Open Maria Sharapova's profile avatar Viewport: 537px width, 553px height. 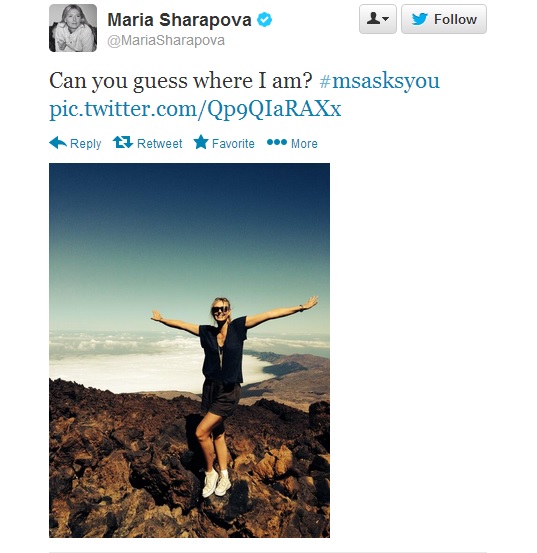click(x=73, y=28)
